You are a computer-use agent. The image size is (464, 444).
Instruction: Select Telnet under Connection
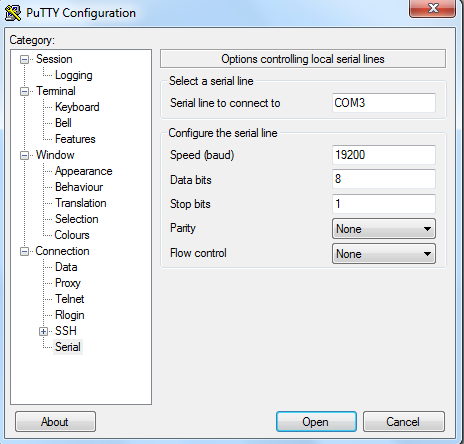coord(69,299)
